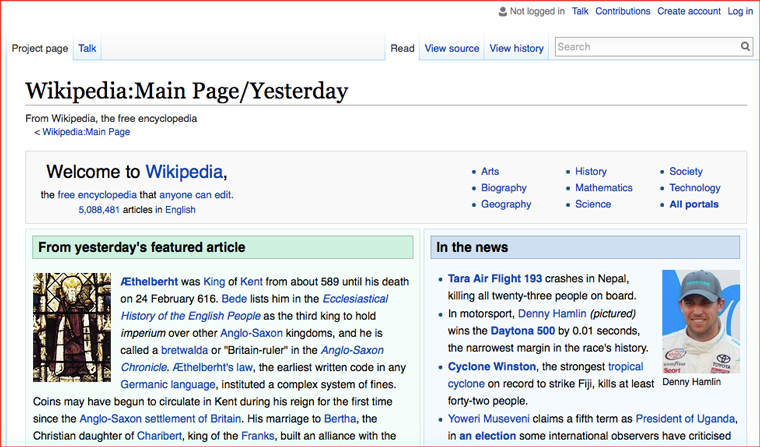The image size is (760, 447).
Task: Open the Talk link in top bar
Action: click(x=580, y=11)
